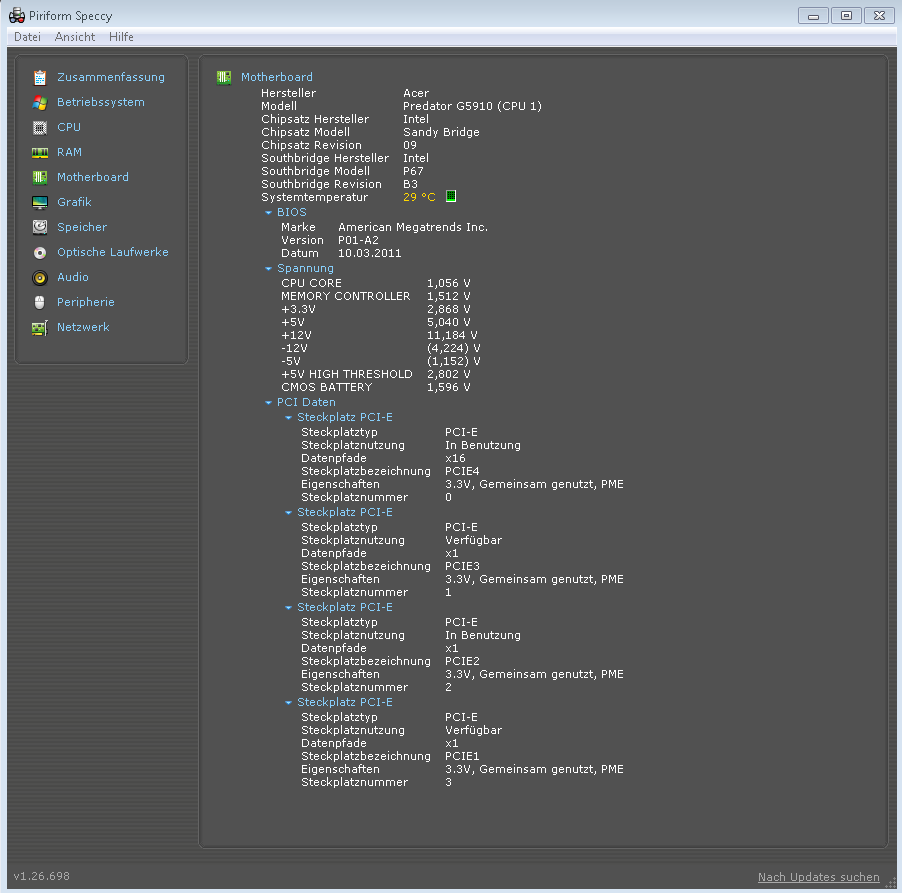Click the x16 Datenpfade value
This screenshot has height=893, width=902.
pos(455,459)
